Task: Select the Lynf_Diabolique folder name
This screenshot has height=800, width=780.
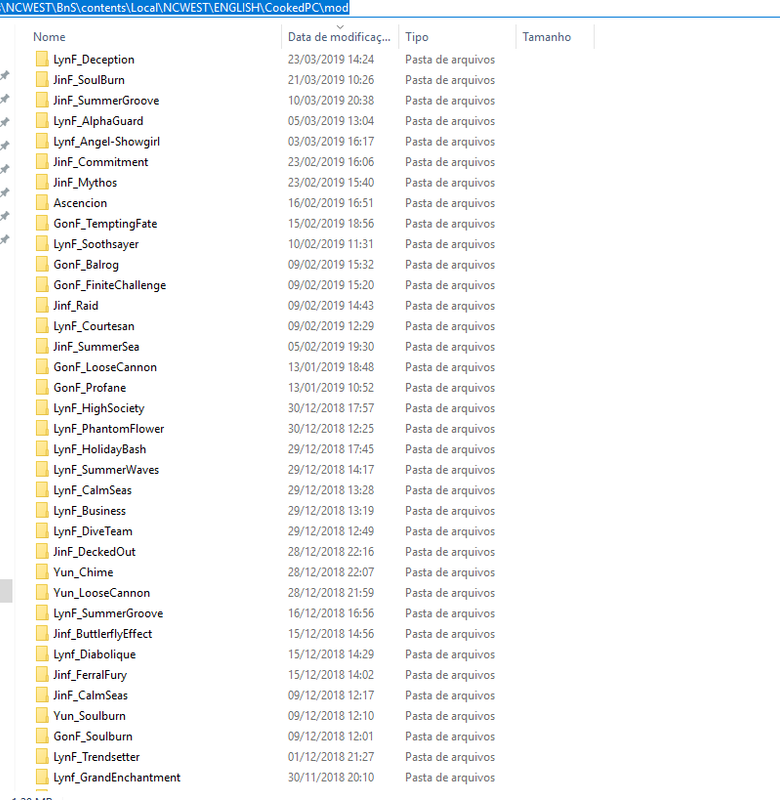Action: coord(94,654)
